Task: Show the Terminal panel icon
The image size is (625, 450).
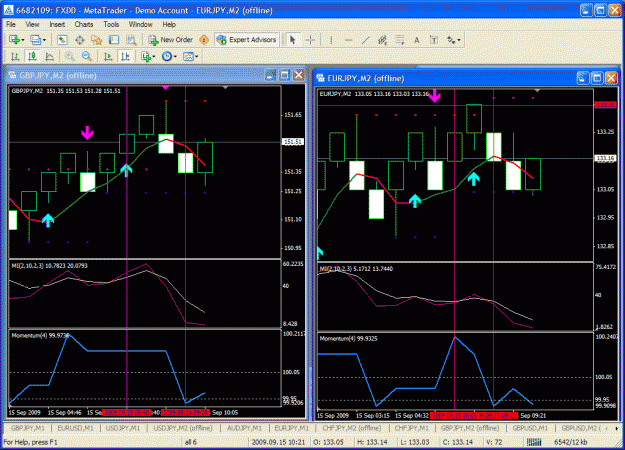Action: [x=114, y=40]
